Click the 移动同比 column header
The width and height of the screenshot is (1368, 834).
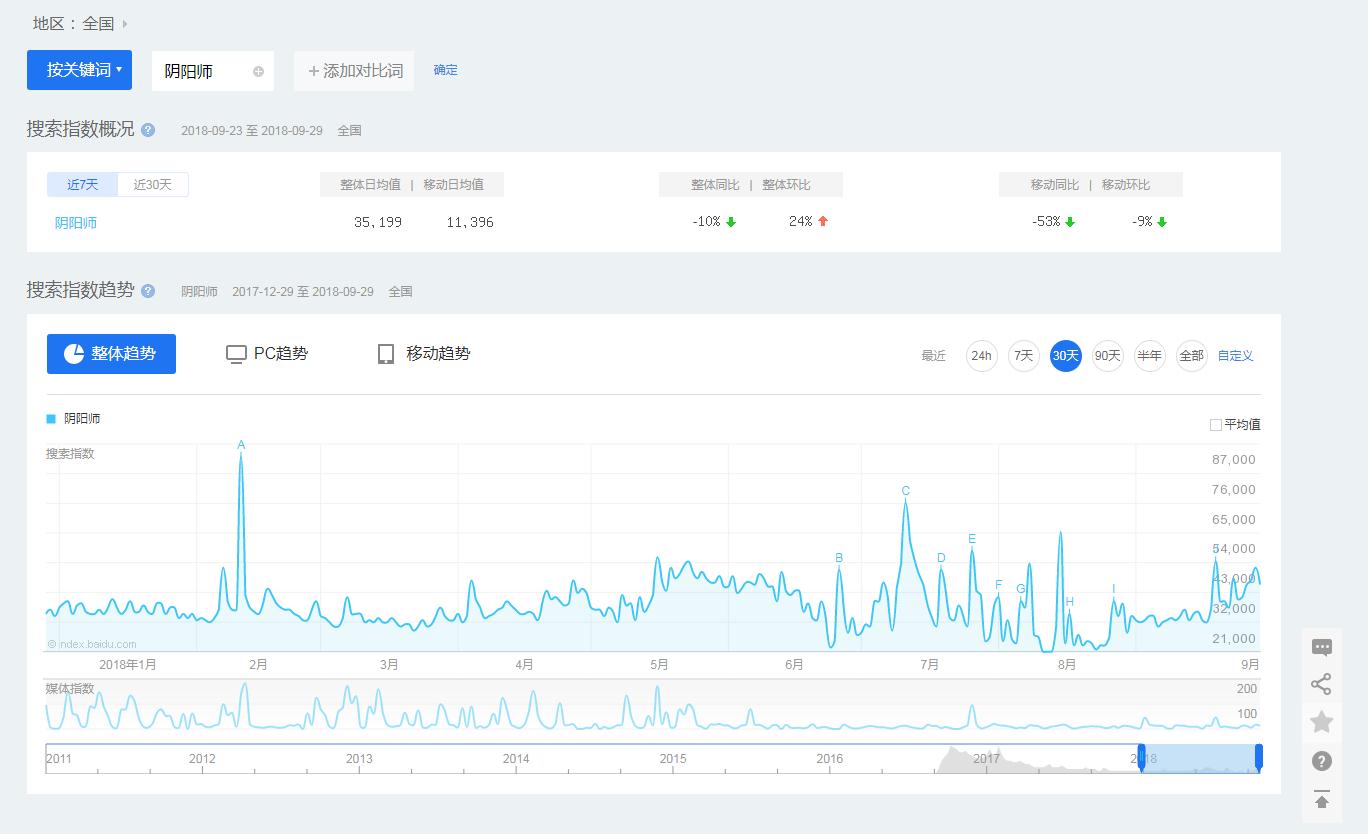coord(1055,185)
